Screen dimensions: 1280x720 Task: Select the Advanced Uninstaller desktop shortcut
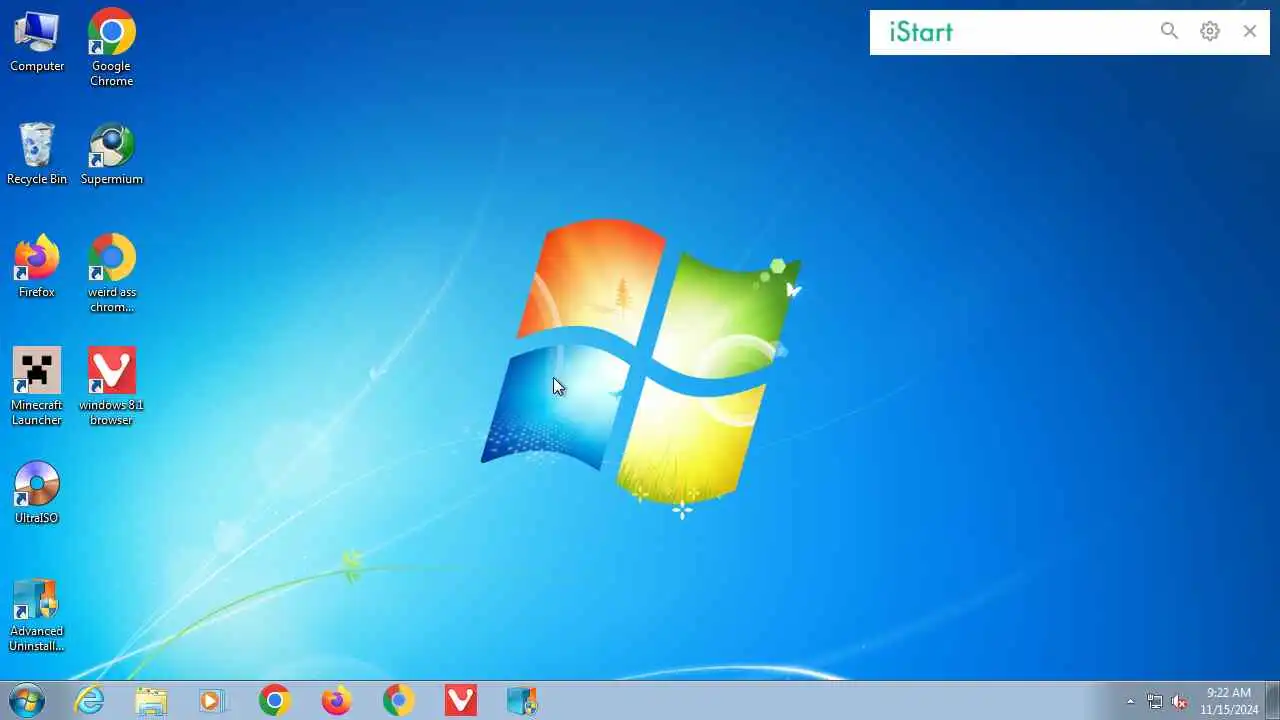click(x=37, y=613)
